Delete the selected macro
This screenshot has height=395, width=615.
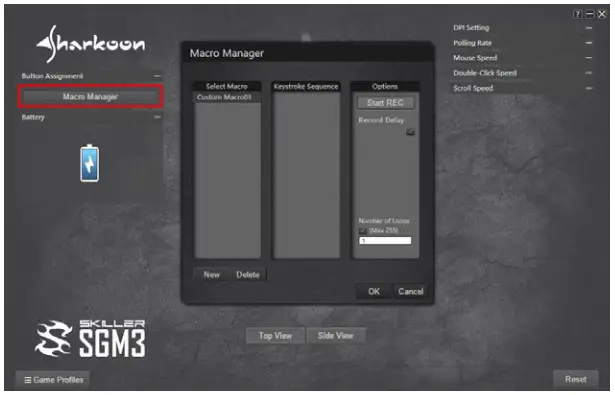[248, 275]
